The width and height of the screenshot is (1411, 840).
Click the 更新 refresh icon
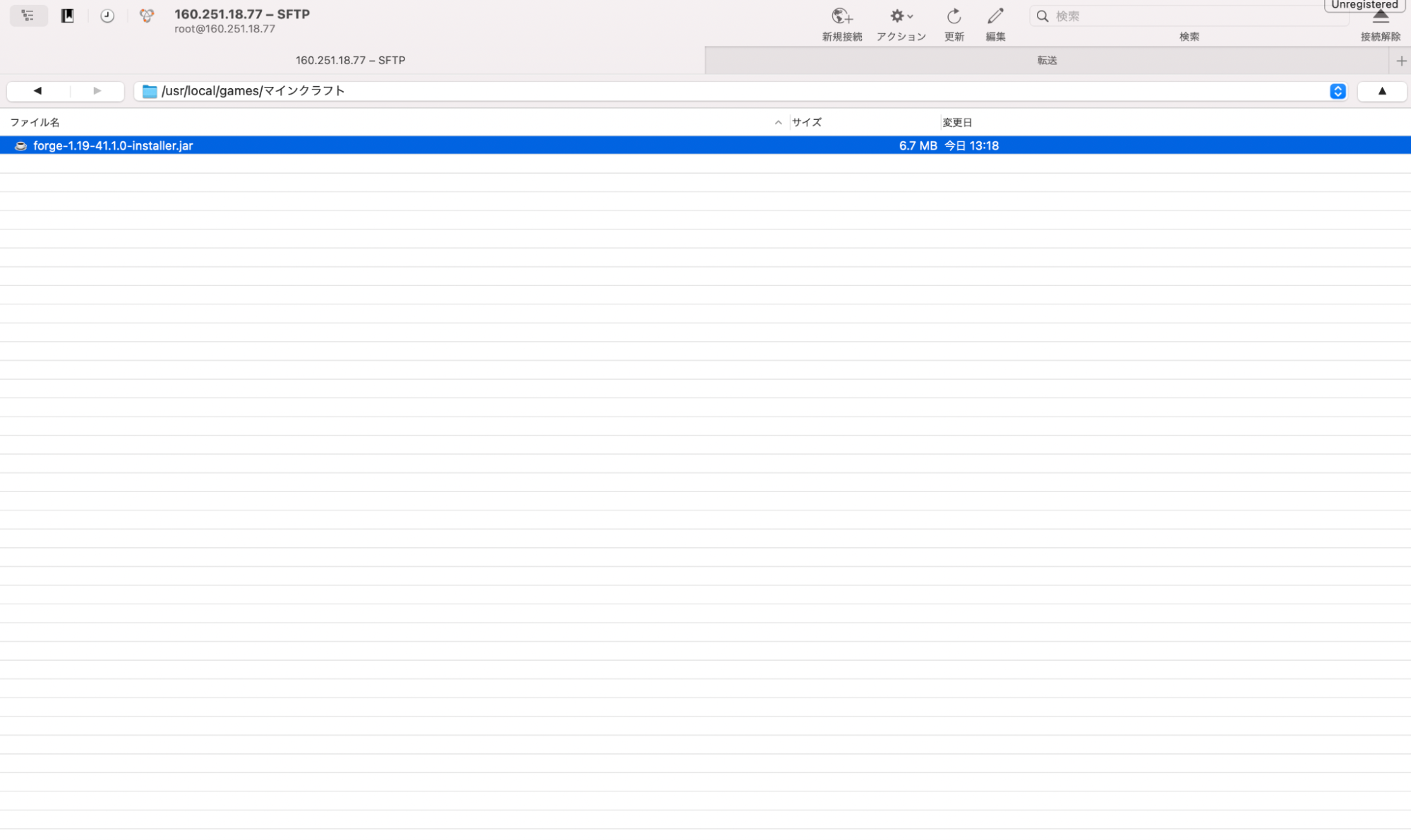(954, 16)
